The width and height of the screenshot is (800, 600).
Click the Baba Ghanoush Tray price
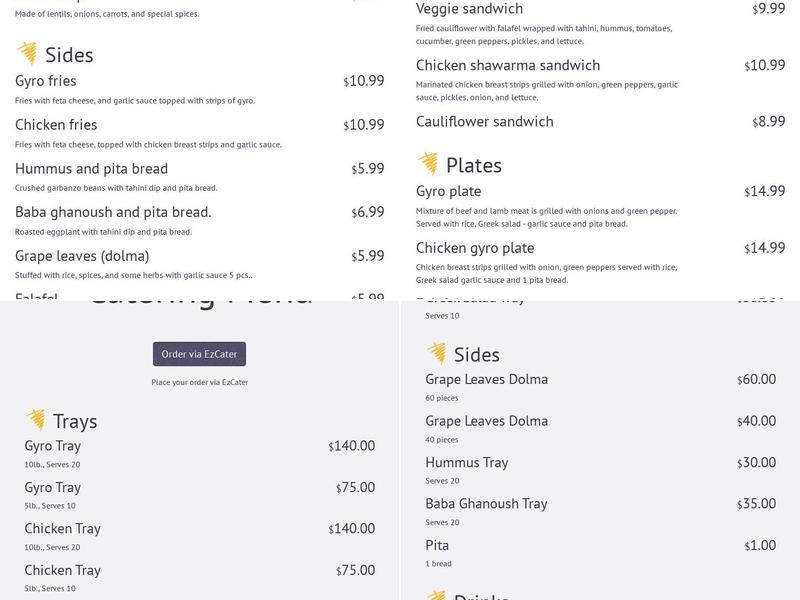pos(754,504)
